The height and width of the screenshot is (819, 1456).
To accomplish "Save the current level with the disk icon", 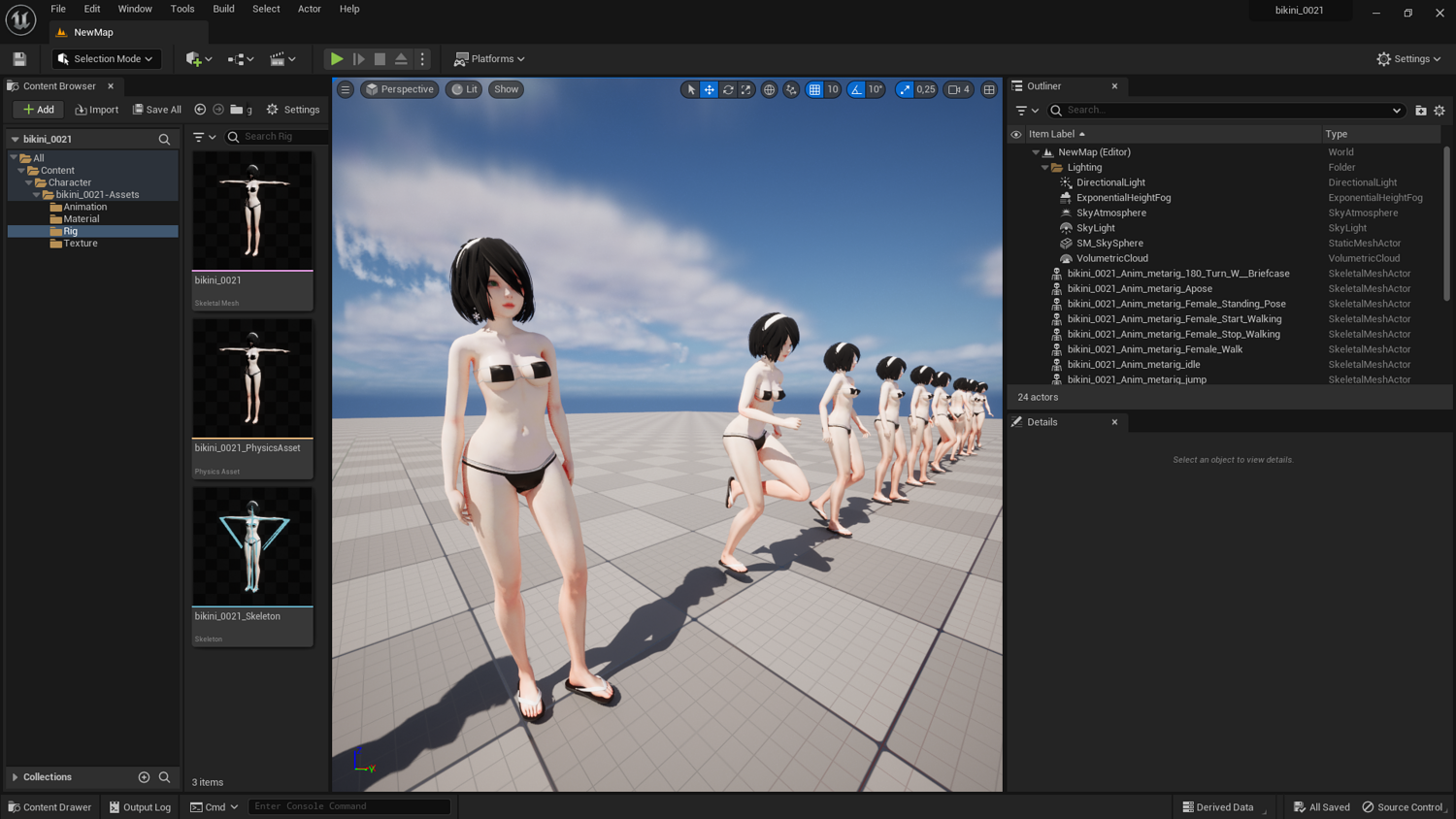I will [x=19, y=59].
